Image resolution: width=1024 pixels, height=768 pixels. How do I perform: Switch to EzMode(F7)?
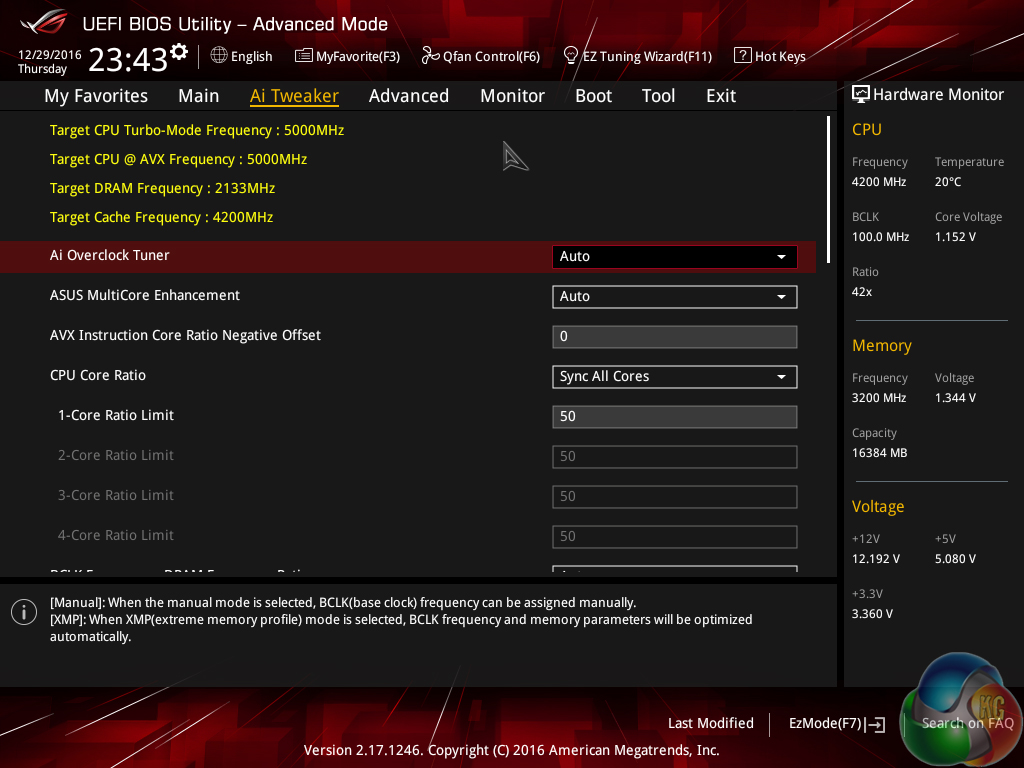pos(836,723)
